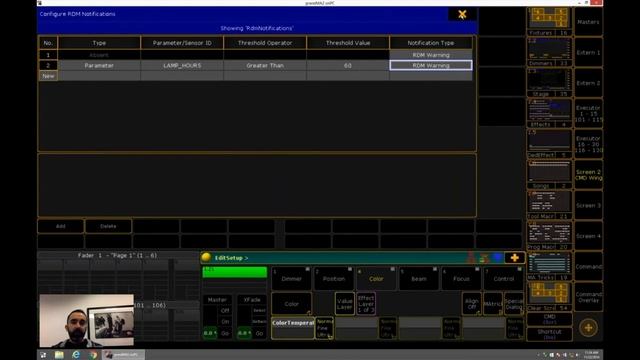Click the Masters button

point(588,22)
